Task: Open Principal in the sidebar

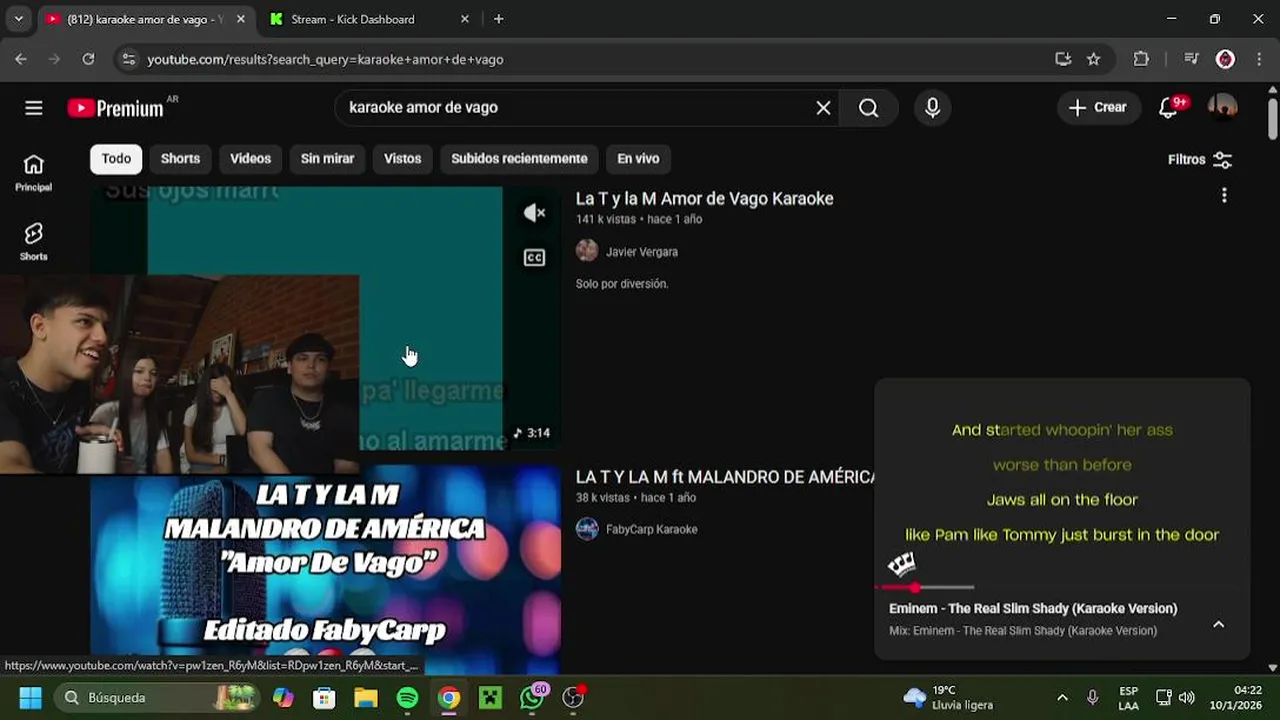Action: (x=33, y=173)
